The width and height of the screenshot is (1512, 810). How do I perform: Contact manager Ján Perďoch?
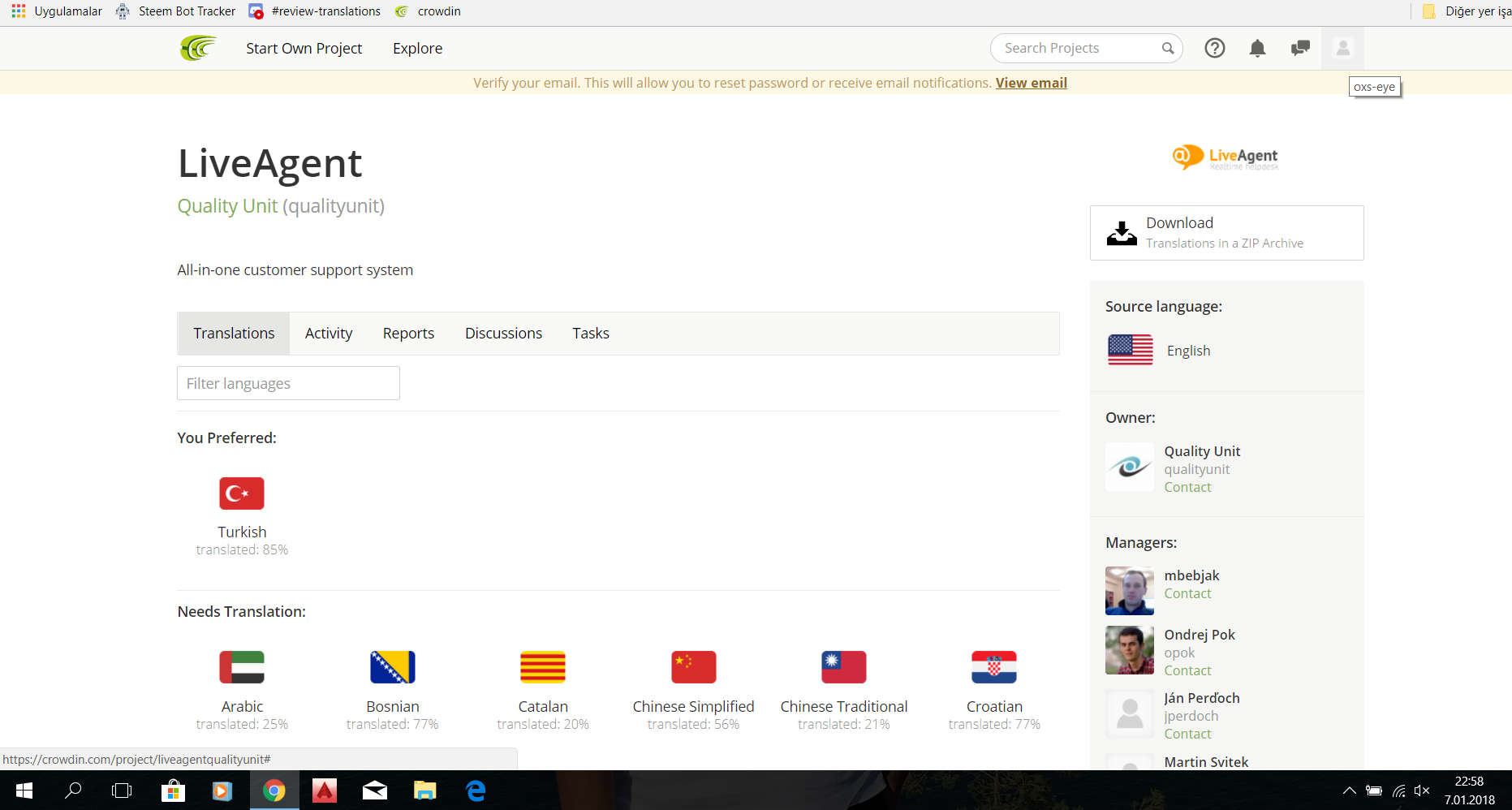1187,734
